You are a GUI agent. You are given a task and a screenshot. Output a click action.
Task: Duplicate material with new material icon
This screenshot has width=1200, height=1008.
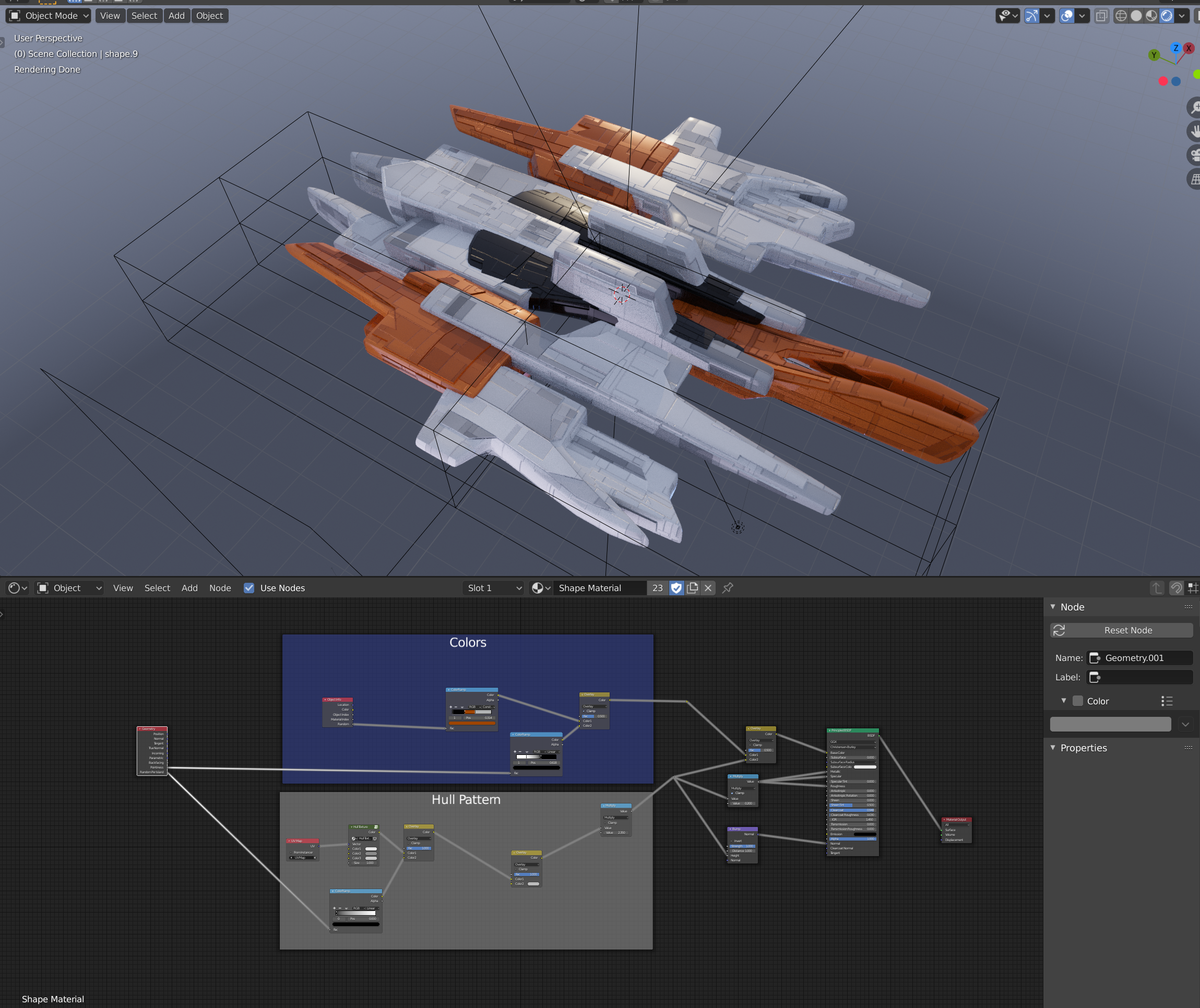[x=692, y=588]
